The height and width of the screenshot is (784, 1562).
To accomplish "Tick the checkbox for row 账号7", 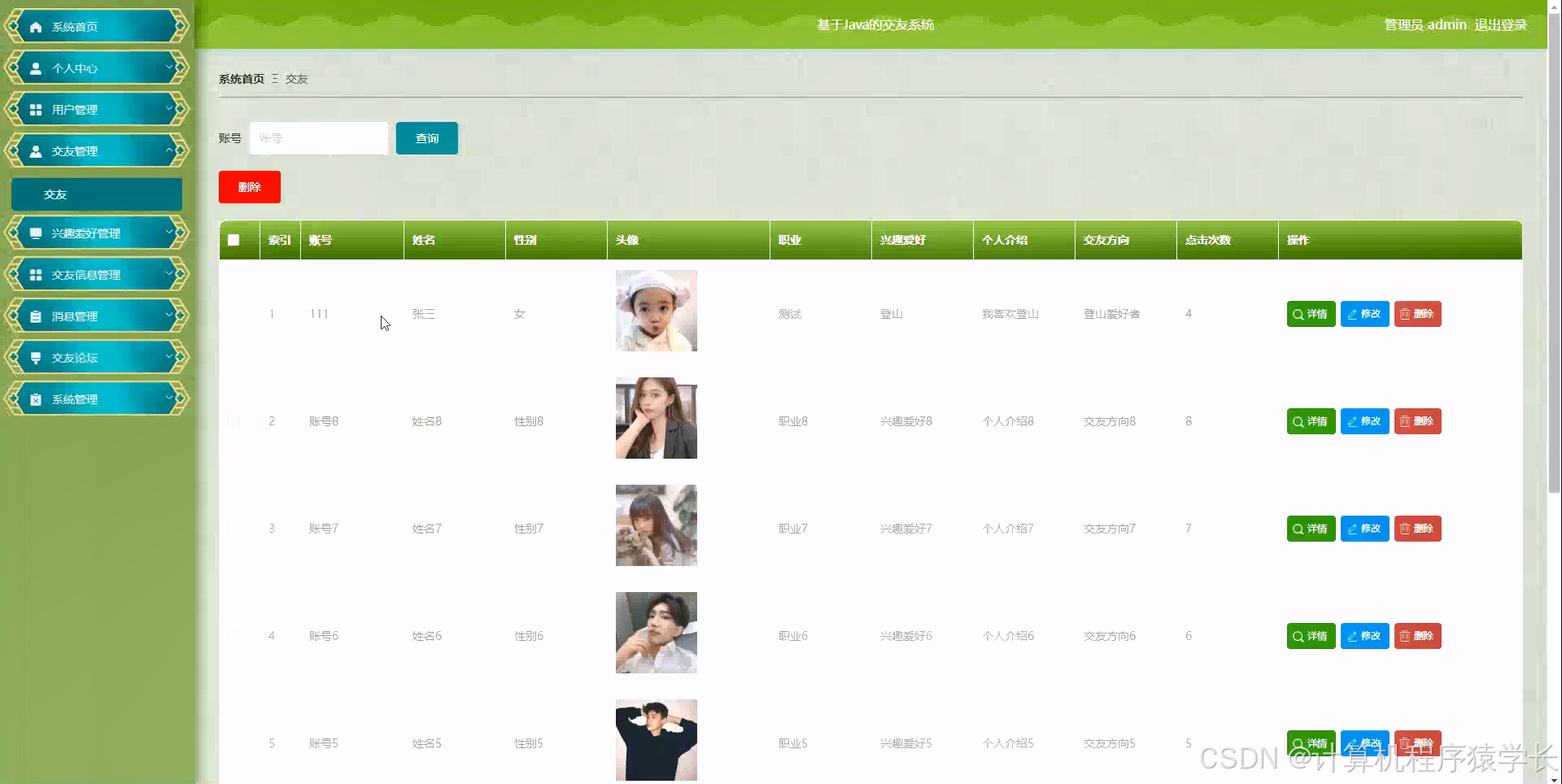I will point(233,529).
